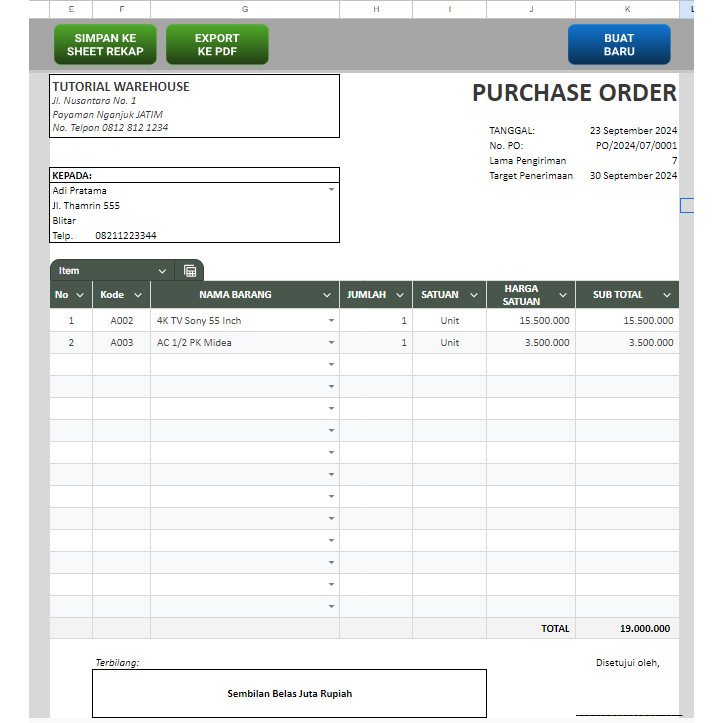Click the TANGGAL: label
The height and width of the screenshot is (723, 723).
point(512,131)
